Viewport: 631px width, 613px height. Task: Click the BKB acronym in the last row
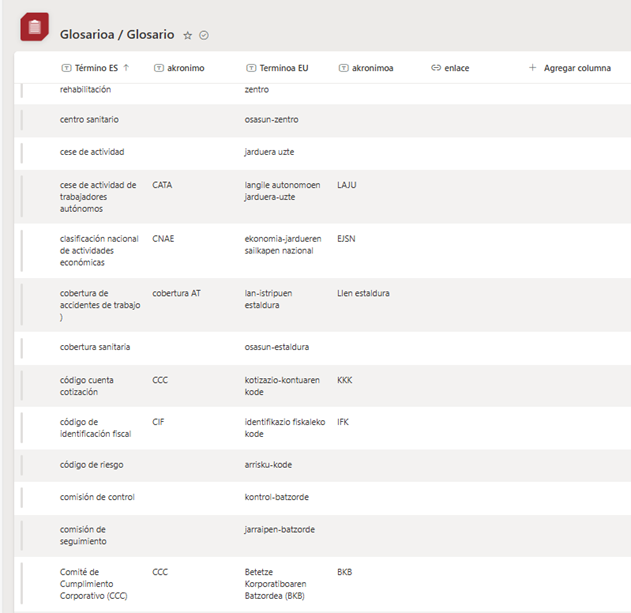click(345, 573)
